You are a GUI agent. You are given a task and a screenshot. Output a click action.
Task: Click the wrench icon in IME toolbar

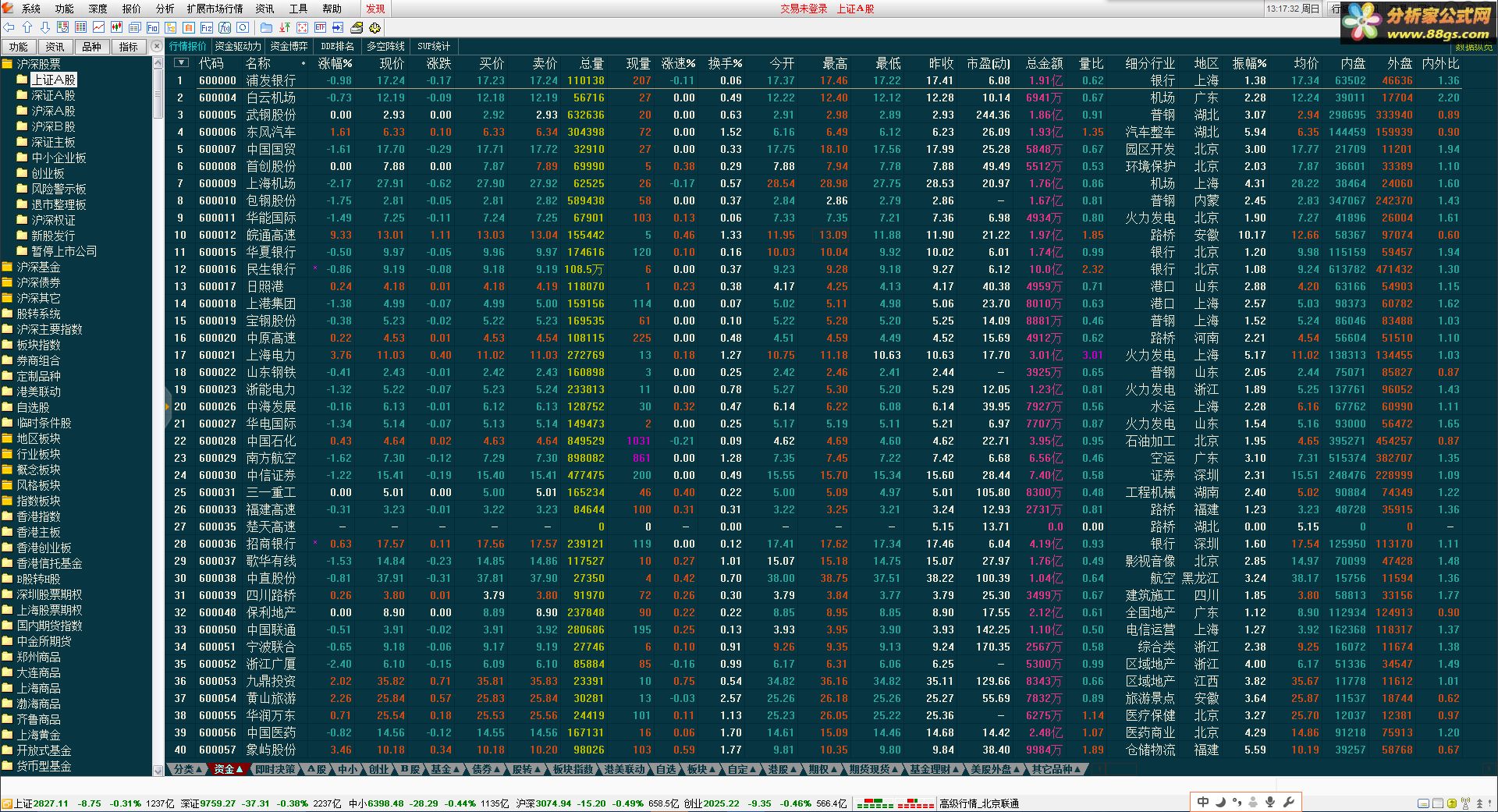[x=1288, y=802]
